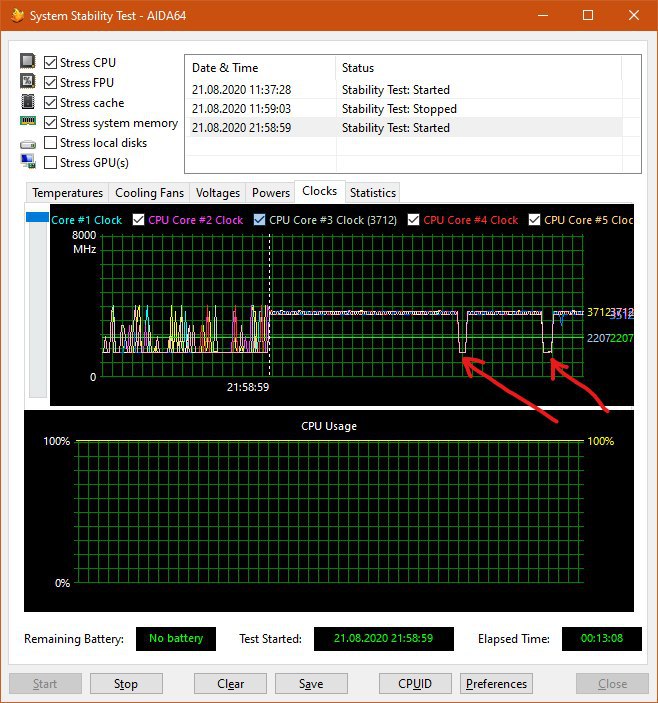
Task: Click the disabled Close button at bottom
Action: pos(612,684)
